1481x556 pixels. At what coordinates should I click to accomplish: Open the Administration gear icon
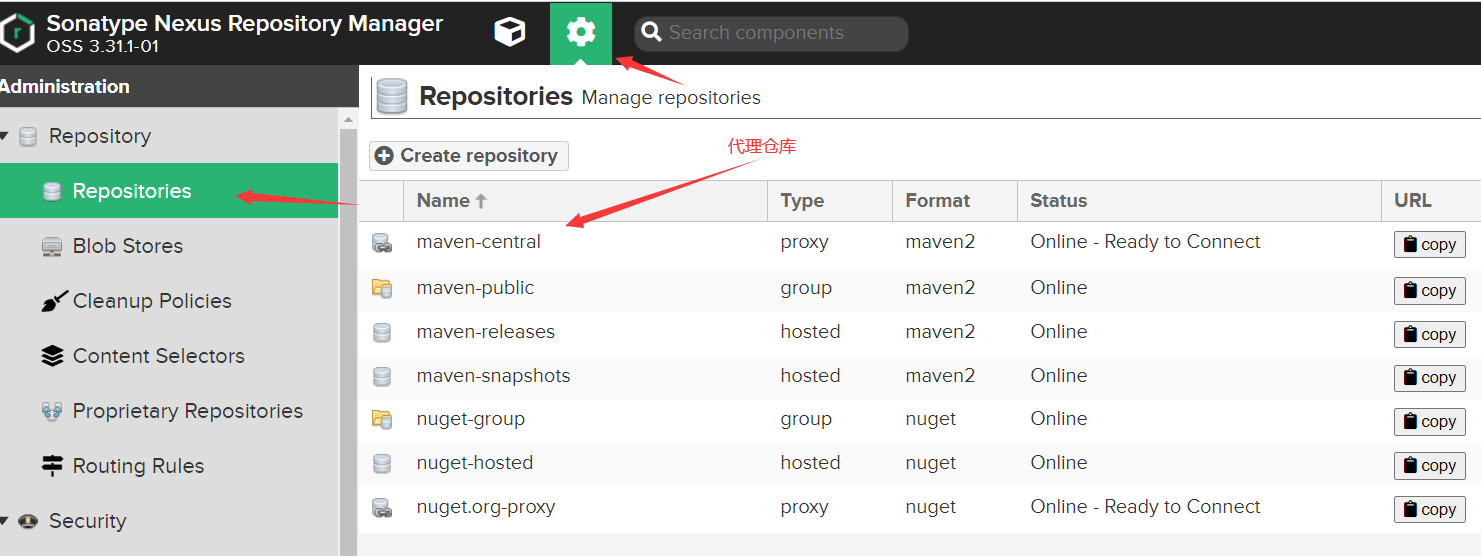tap(581, 33)
